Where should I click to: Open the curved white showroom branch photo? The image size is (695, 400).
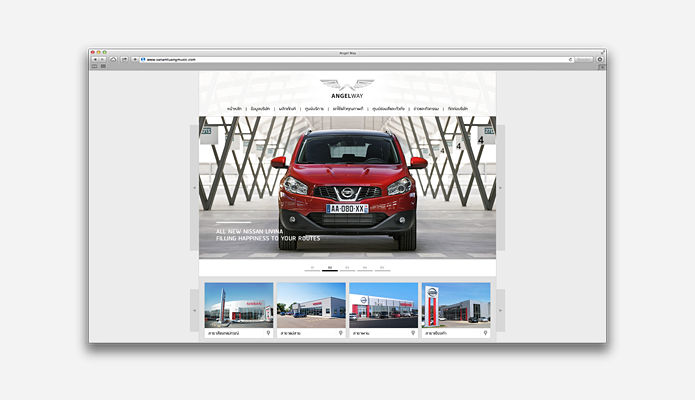tap(239, 305)
